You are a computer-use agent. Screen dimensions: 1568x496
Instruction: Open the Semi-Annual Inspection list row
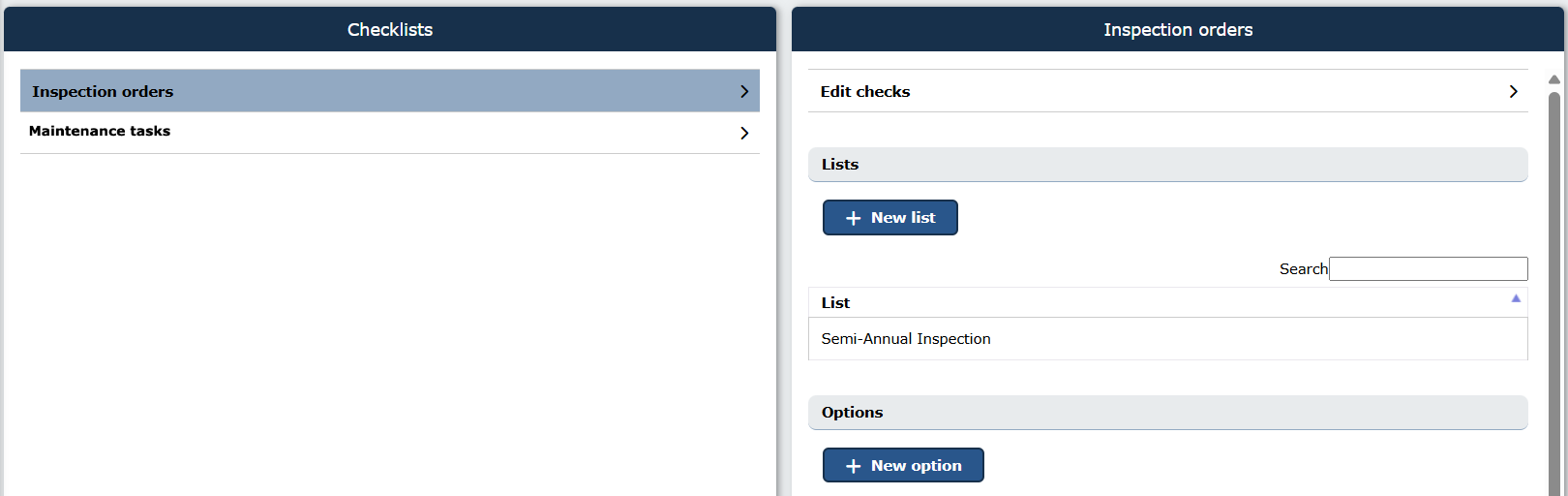point(1168,339)
